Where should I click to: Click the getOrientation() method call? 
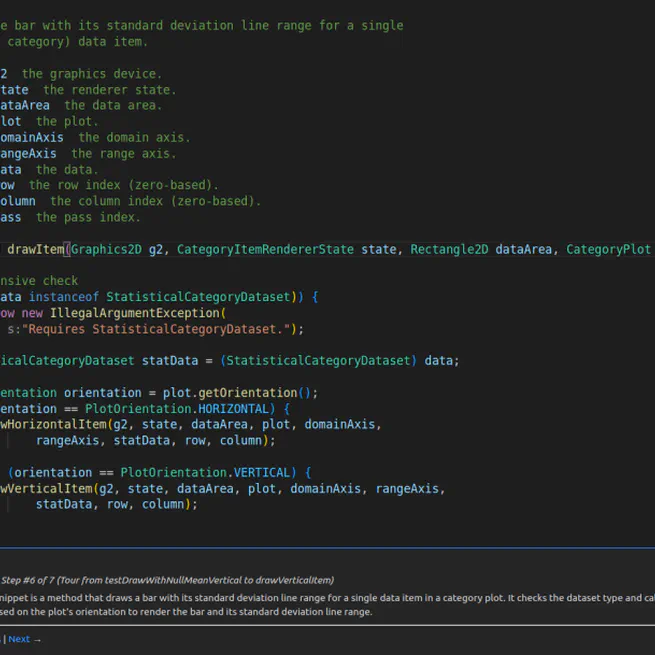(x=254, y=393)
